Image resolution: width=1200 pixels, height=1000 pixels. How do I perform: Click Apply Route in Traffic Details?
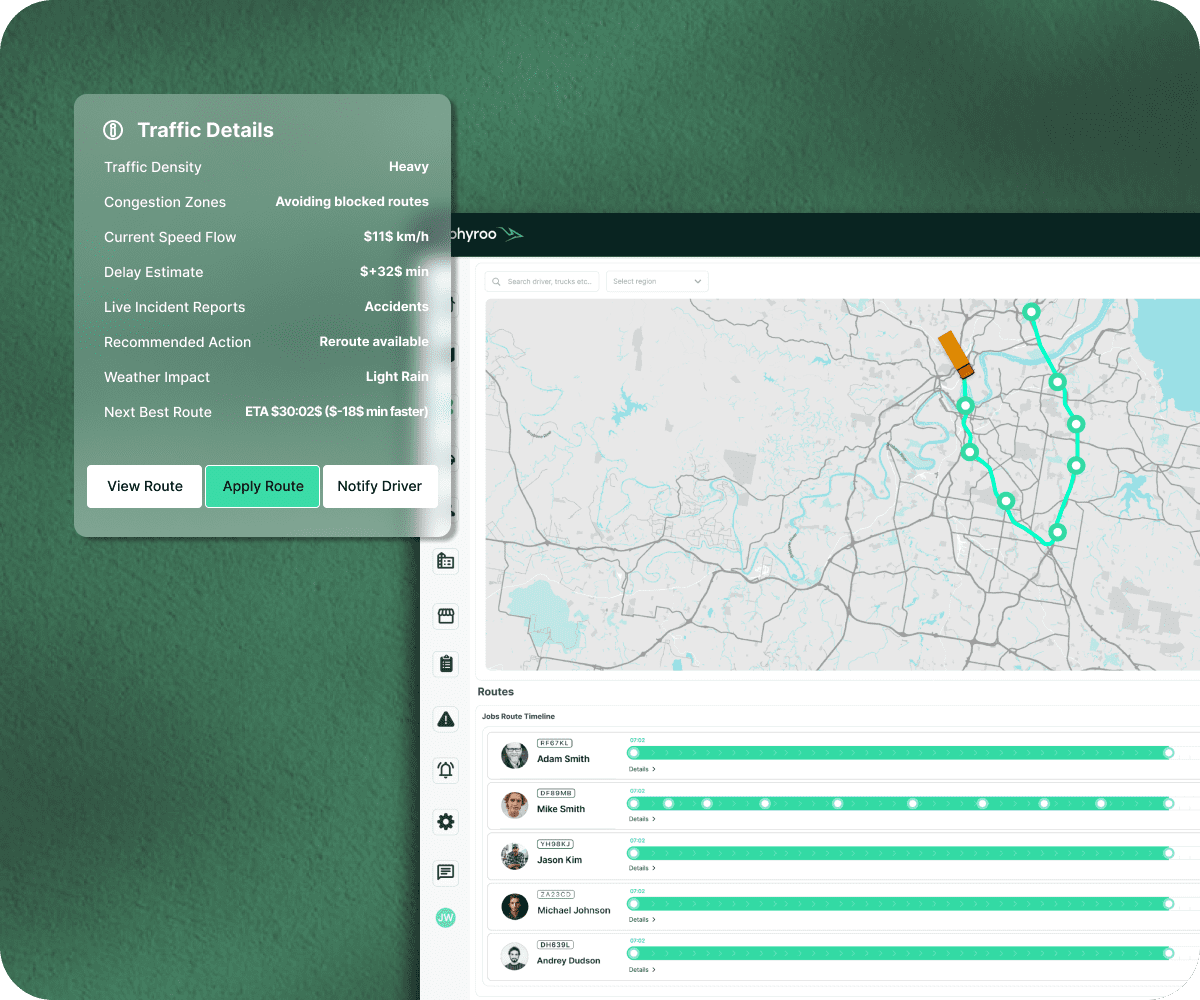(262, 486)
